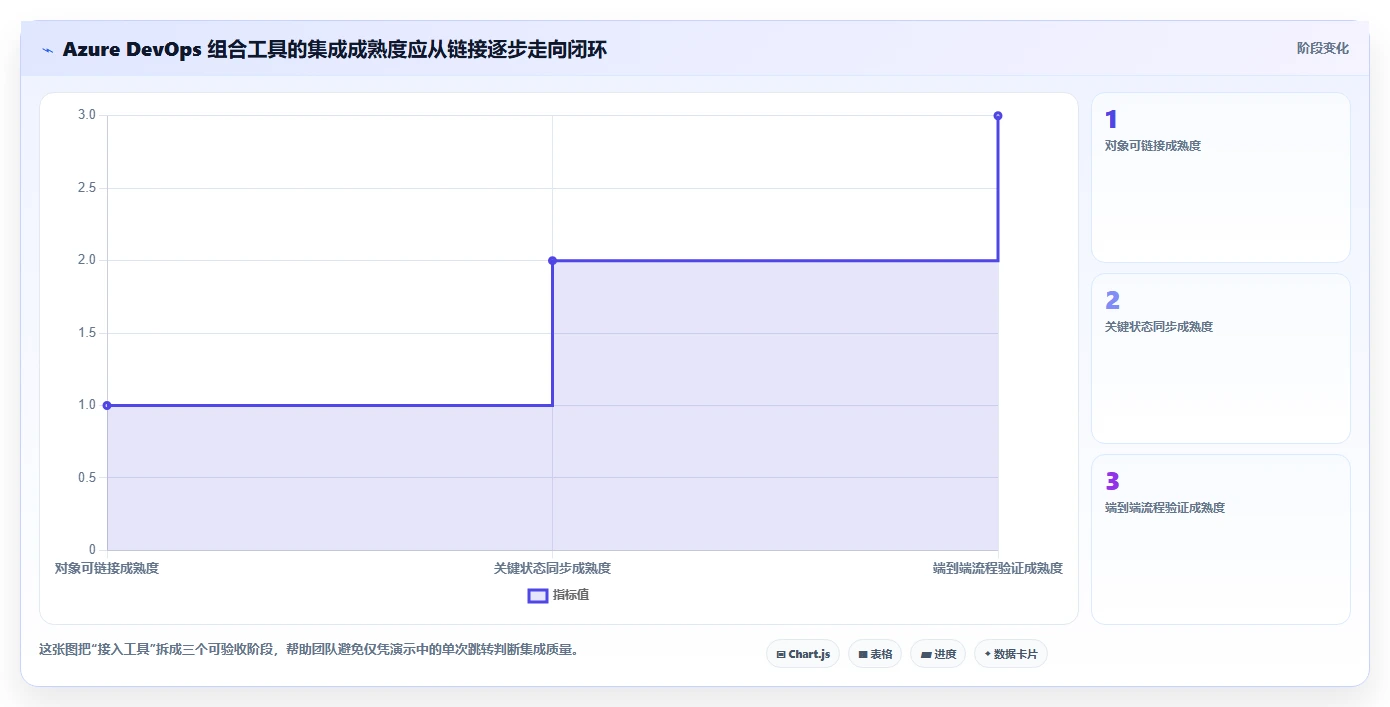Click the caption sentence starting 这张图把
Screen dimensions: 1390x707
coord(309,649)
